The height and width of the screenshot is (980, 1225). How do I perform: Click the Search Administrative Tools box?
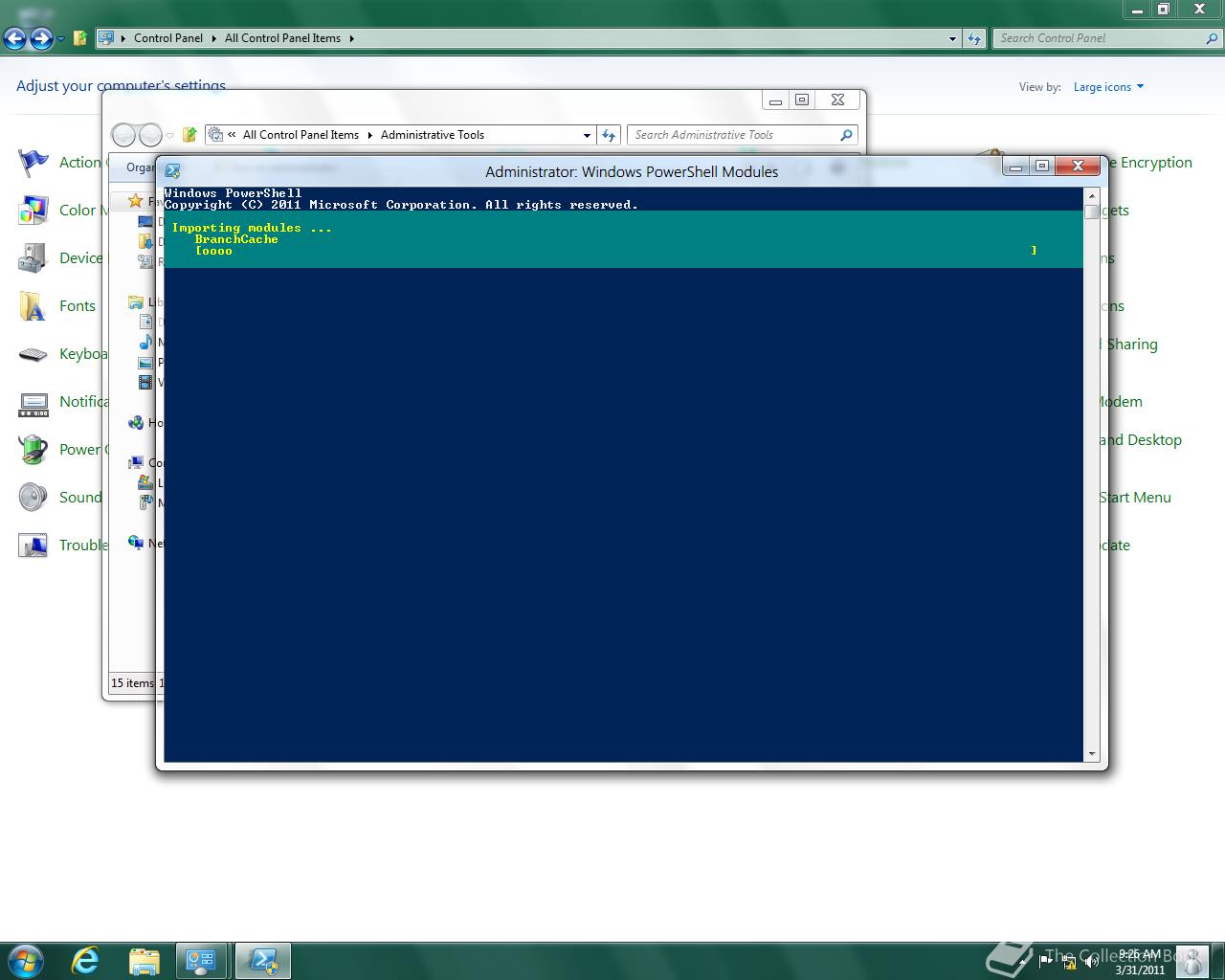[743, 135]
